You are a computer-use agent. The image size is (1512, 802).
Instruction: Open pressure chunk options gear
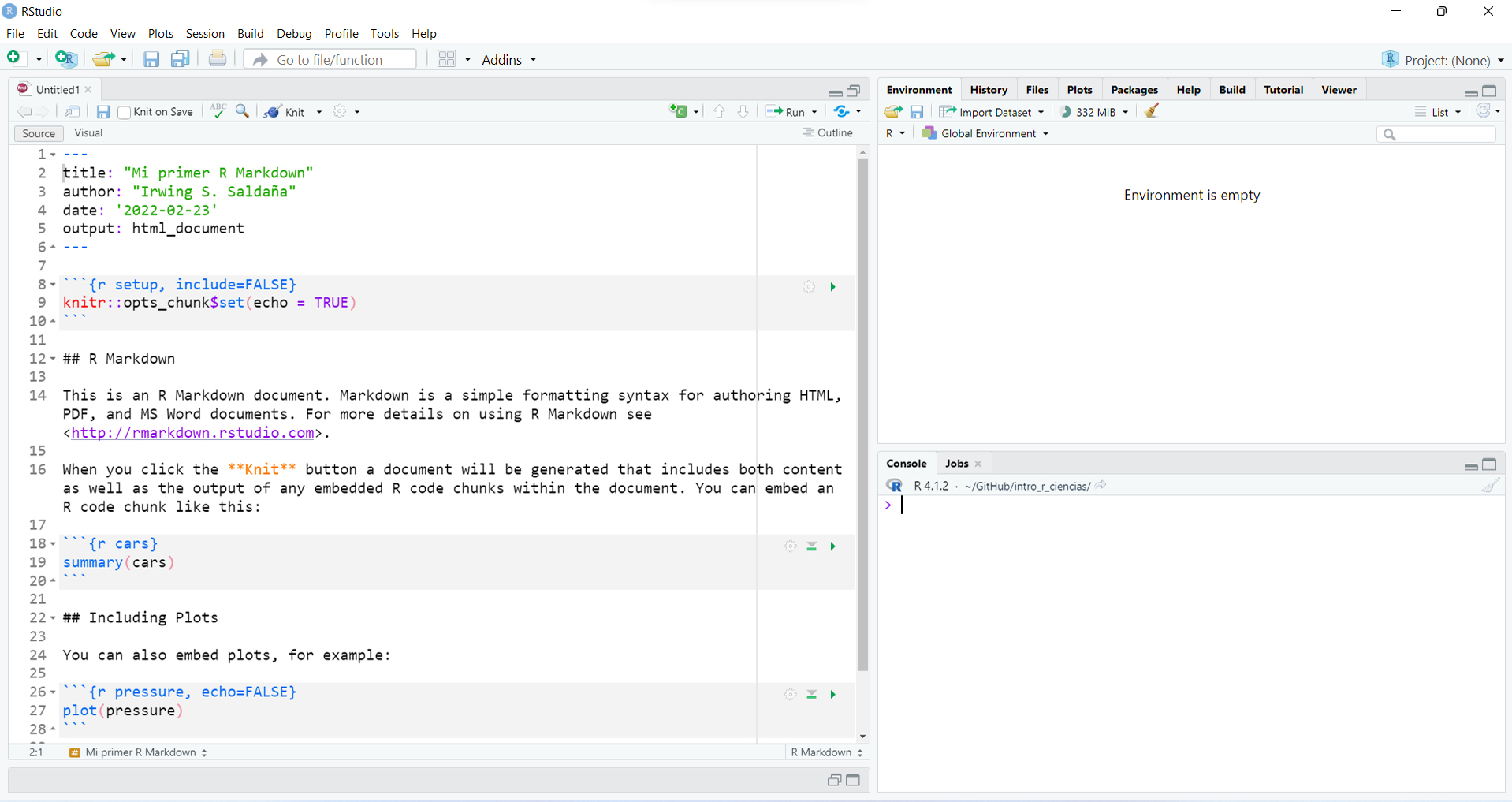coord(791,695)
